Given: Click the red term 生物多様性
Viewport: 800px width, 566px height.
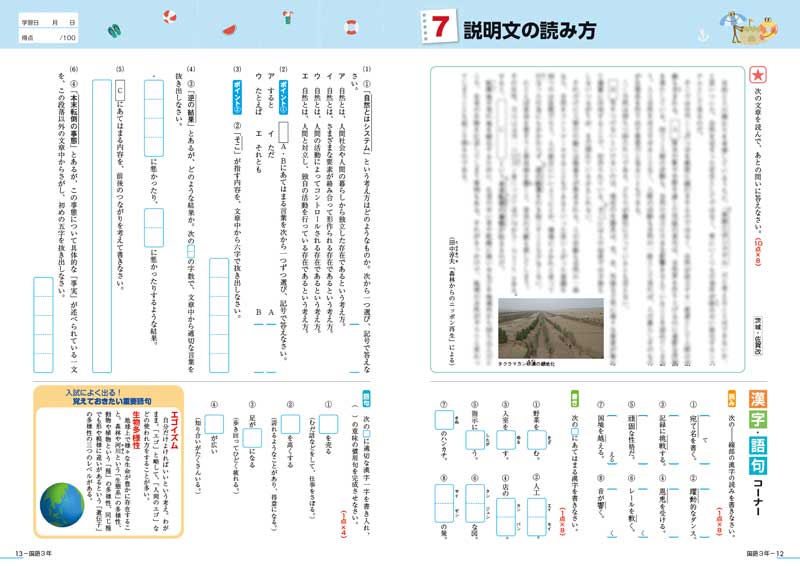Looking at the screenshot, I should [x=136, y=431].
